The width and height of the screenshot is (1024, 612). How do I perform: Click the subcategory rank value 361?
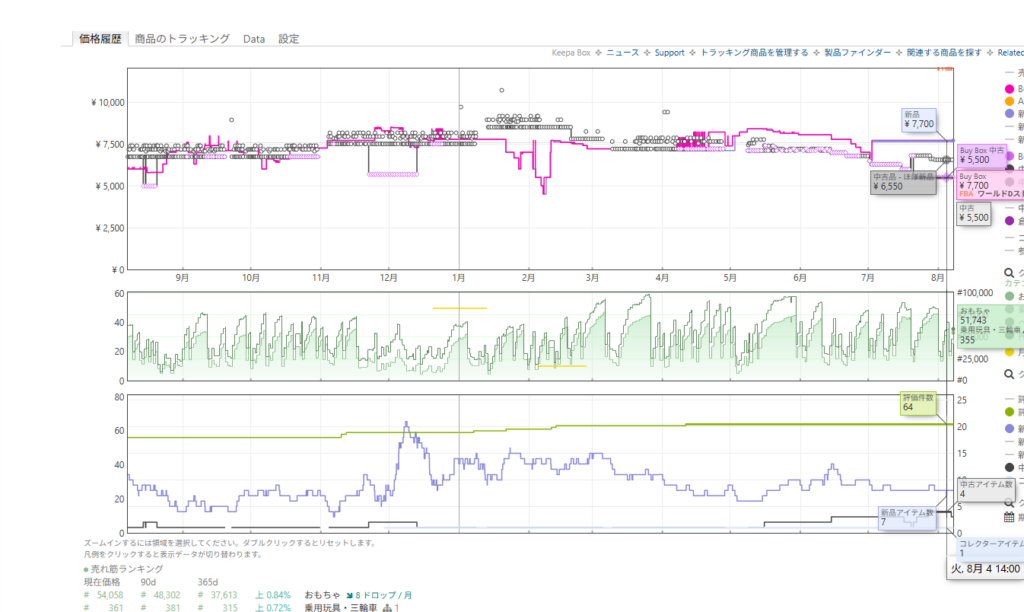(x=116, y=607)
